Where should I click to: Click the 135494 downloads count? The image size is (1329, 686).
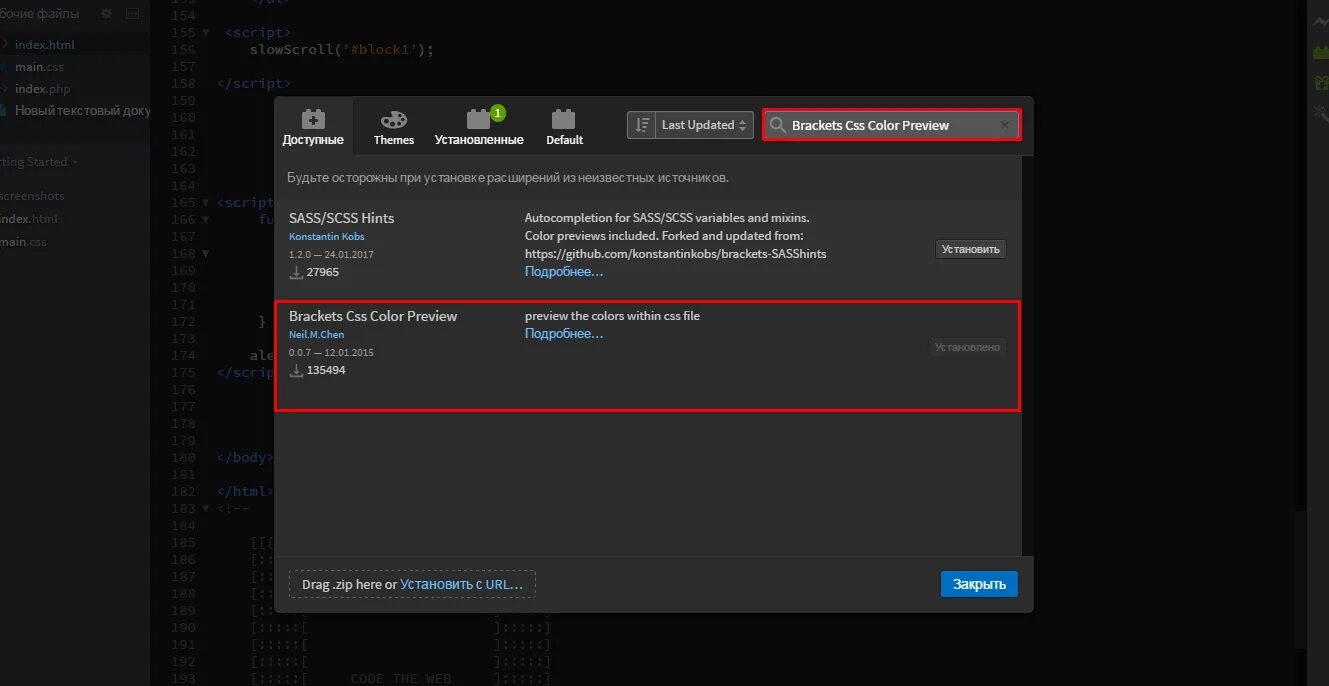pos(326,370)
